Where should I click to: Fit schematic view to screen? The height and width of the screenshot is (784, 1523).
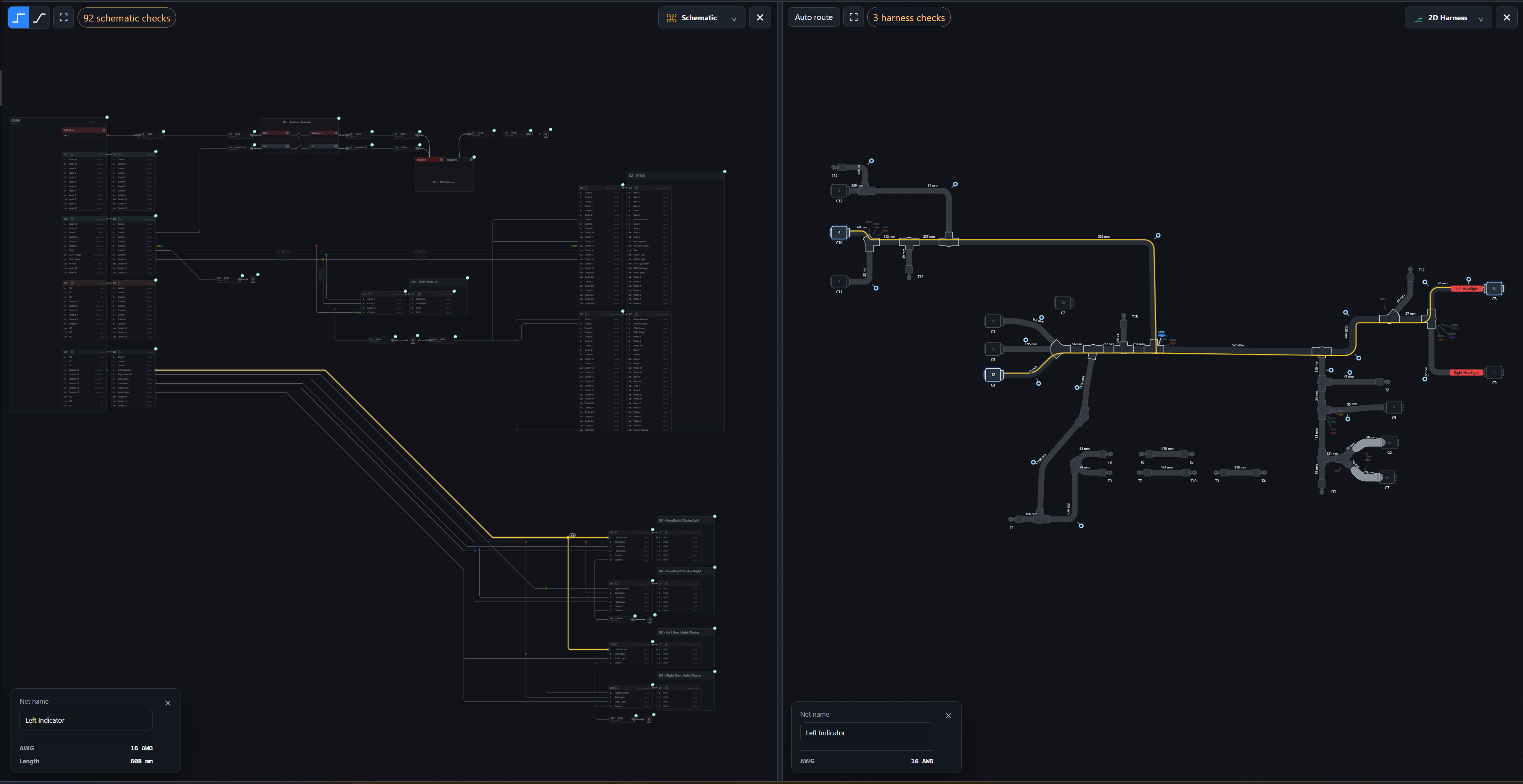click(64, 18)
